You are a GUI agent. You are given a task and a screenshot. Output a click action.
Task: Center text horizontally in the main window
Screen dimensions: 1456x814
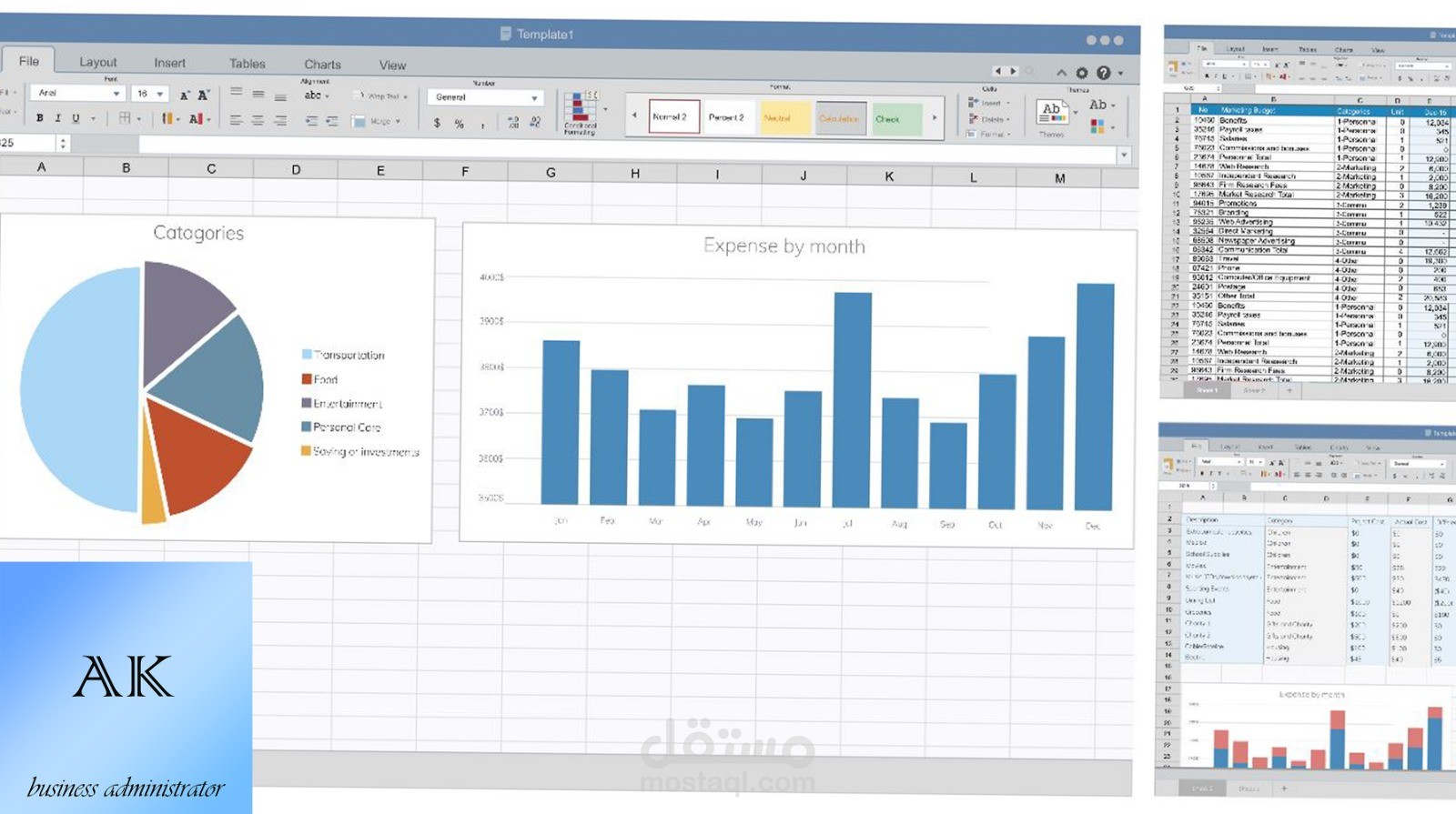tap(258, 120)
